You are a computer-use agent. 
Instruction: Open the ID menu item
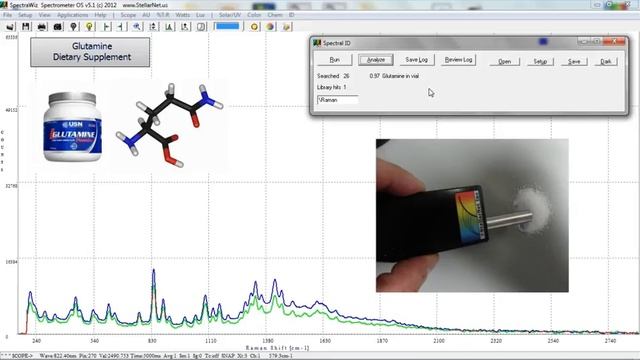tap(291, 15)
